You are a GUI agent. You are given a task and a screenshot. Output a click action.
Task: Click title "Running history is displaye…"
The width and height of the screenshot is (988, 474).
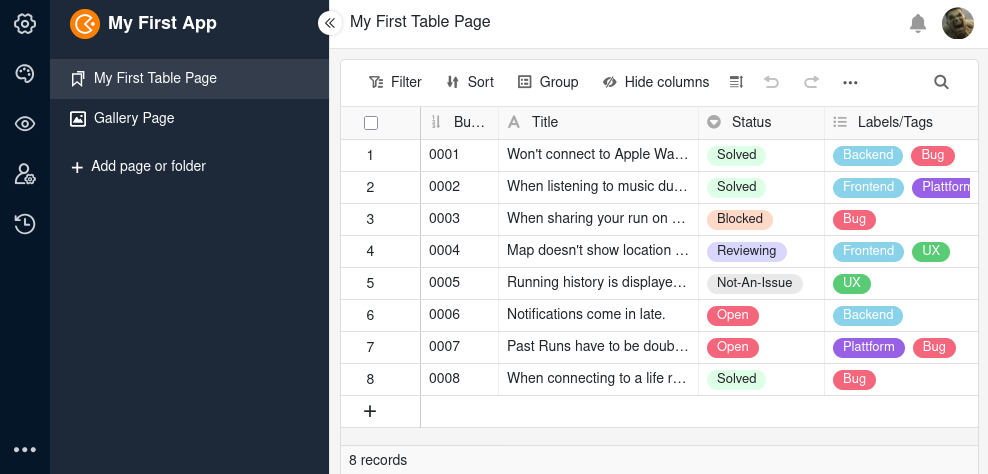pyautogui.click(x=597, y=283)
